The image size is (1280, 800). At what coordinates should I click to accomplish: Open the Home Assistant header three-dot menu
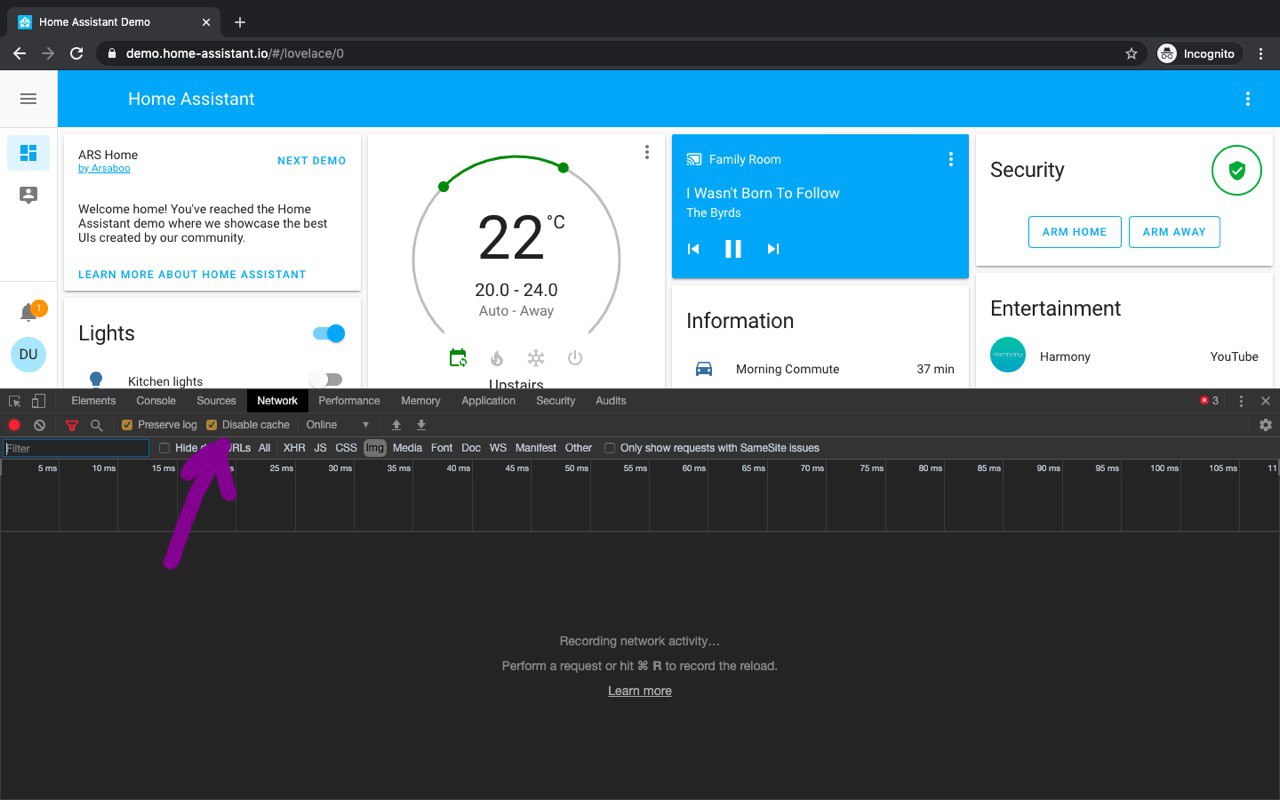tap(1248, 98)
